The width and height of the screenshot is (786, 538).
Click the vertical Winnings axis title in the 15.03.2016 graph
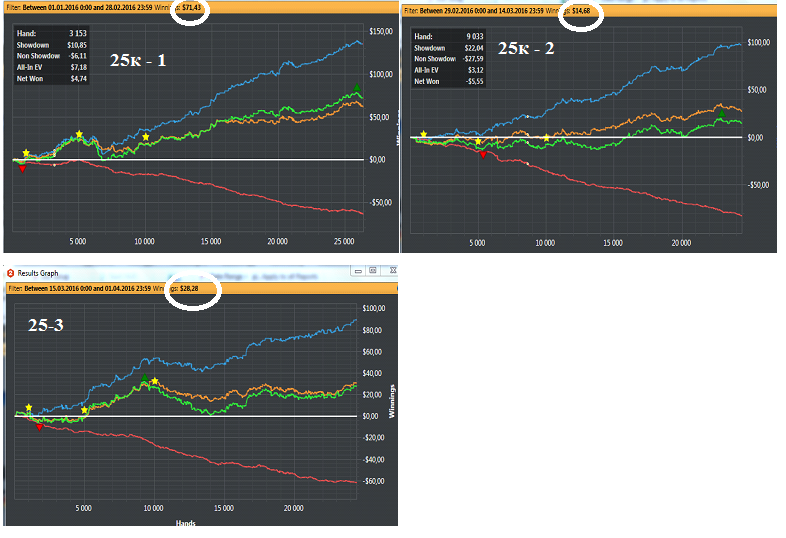click(392, 401)
